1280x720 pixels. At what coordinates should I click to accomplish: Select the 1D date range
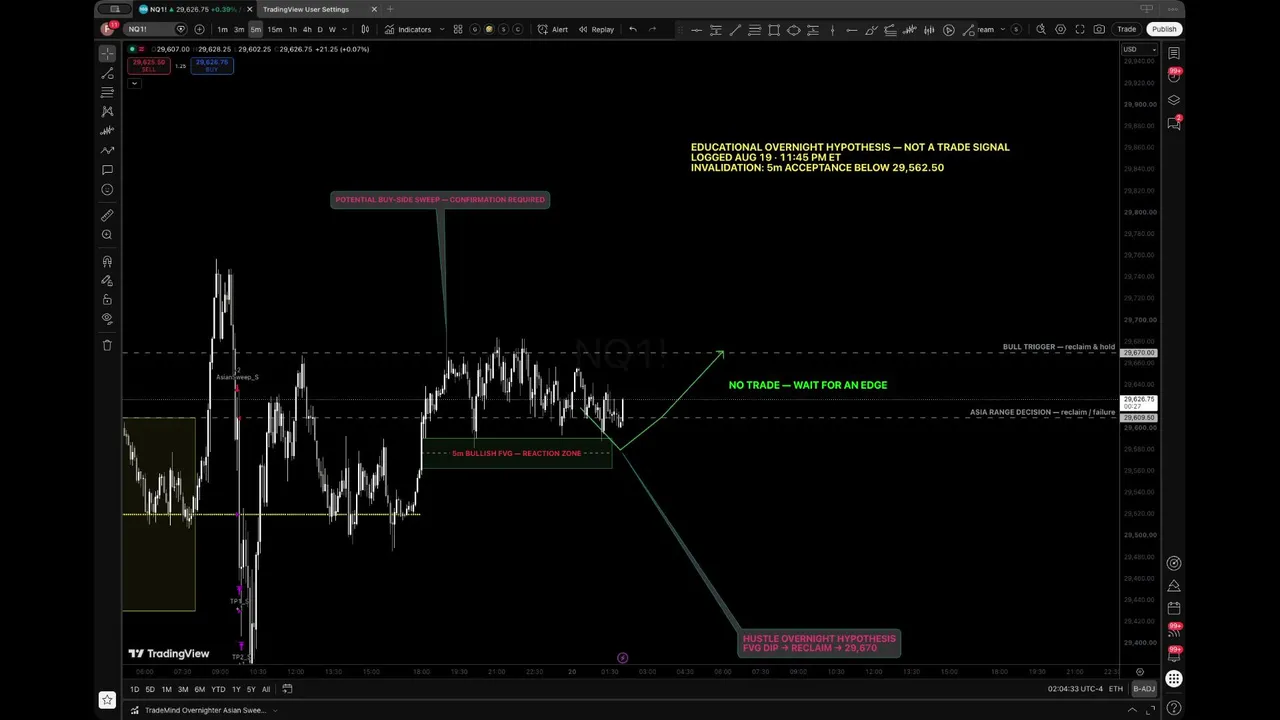point(135,689)
